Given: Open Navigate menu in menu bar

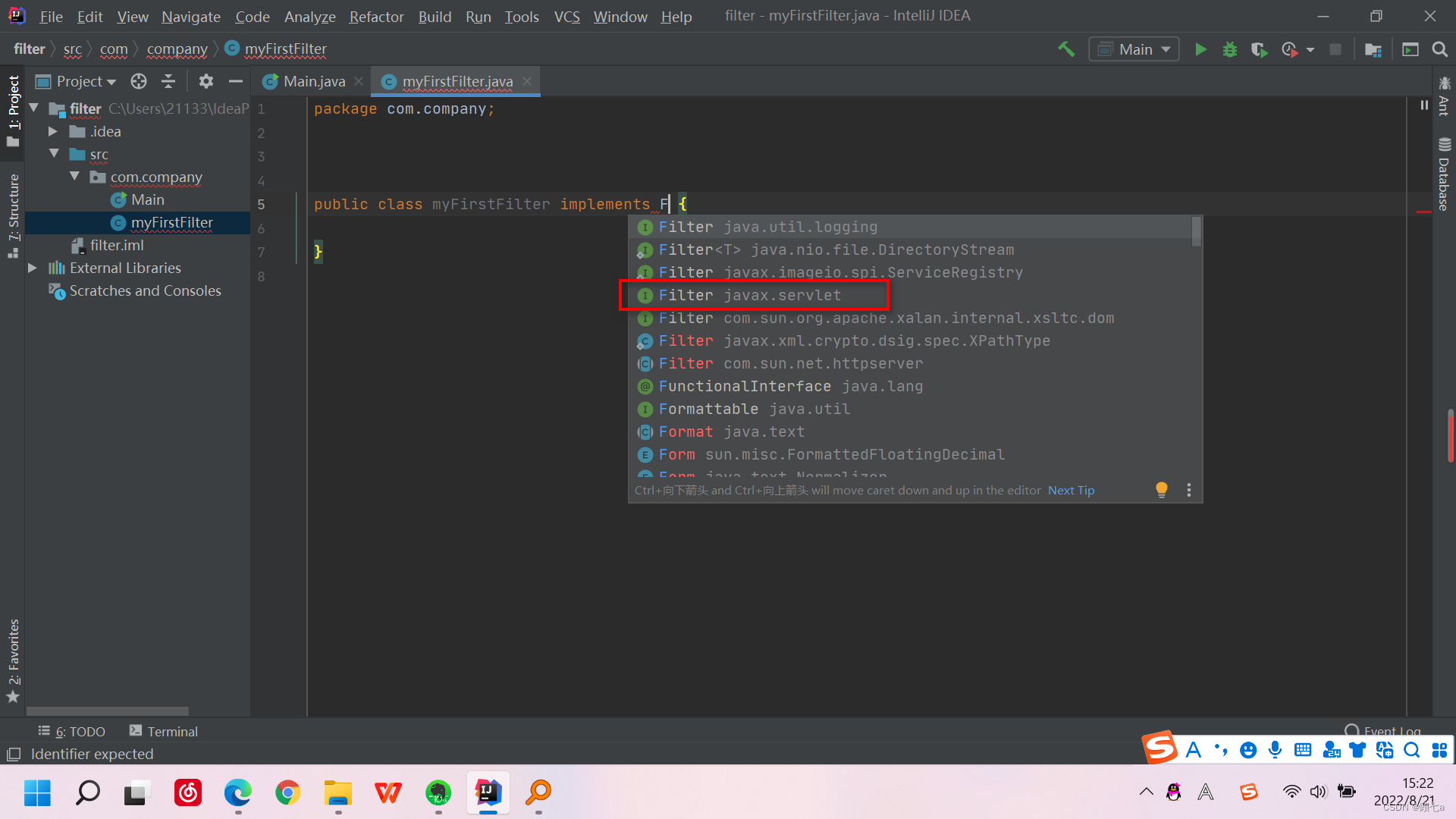Looking at the screenshot, I should pos(191,16).
